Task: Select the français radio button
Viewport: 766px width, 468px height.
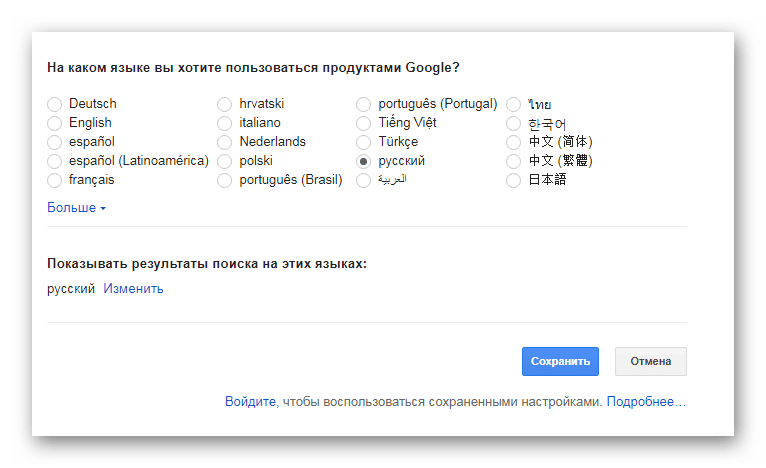Action: click(x=54, y=180)
